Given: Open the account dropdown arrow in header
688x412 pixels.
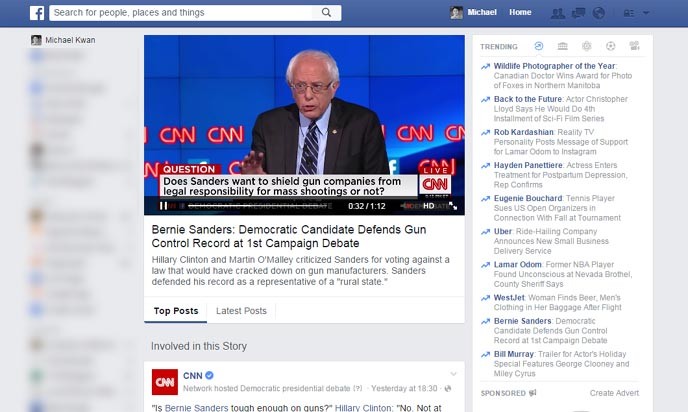Looking at the screenshot, I should (x=646, y=13).
